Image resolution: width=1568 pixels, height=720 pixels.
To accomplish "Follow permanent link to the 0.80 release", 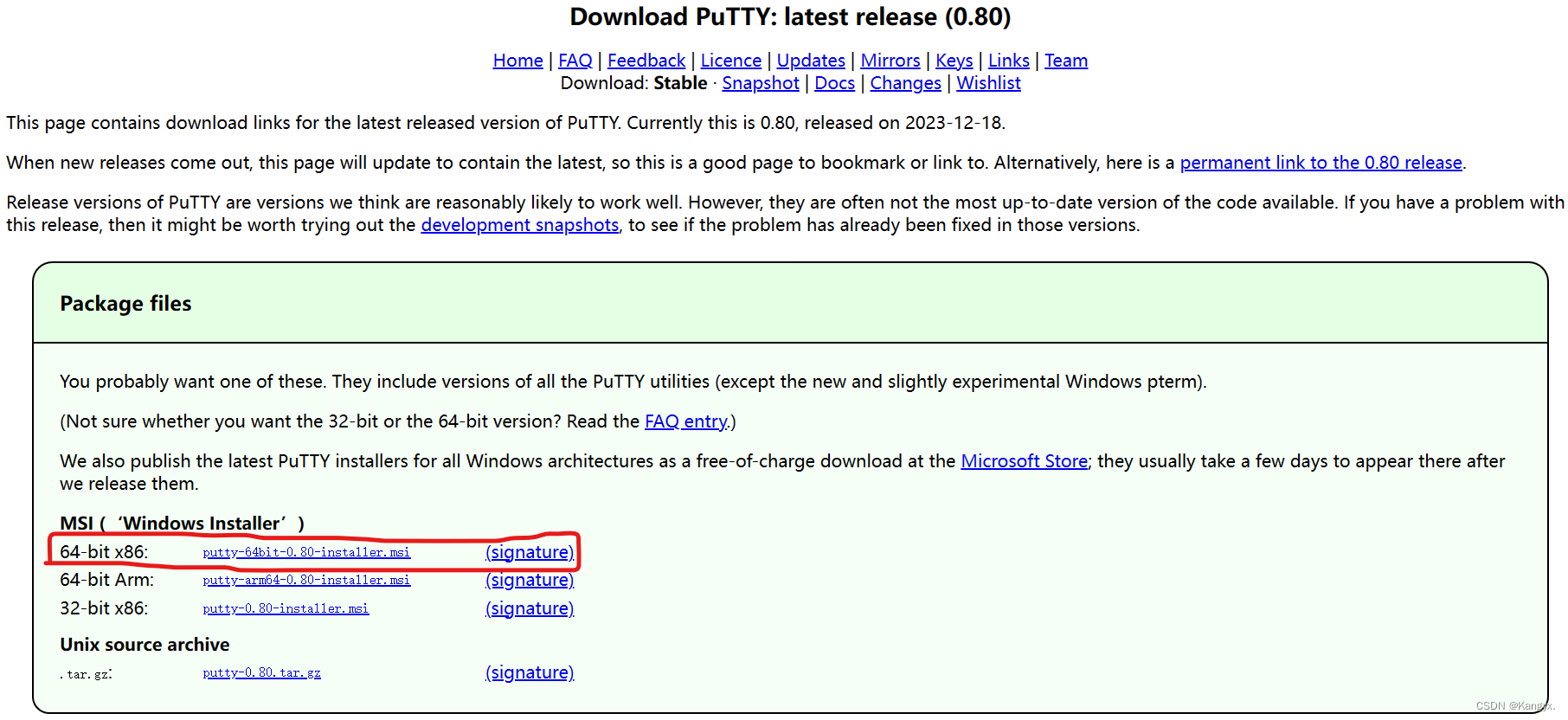I will point(1321,163).
